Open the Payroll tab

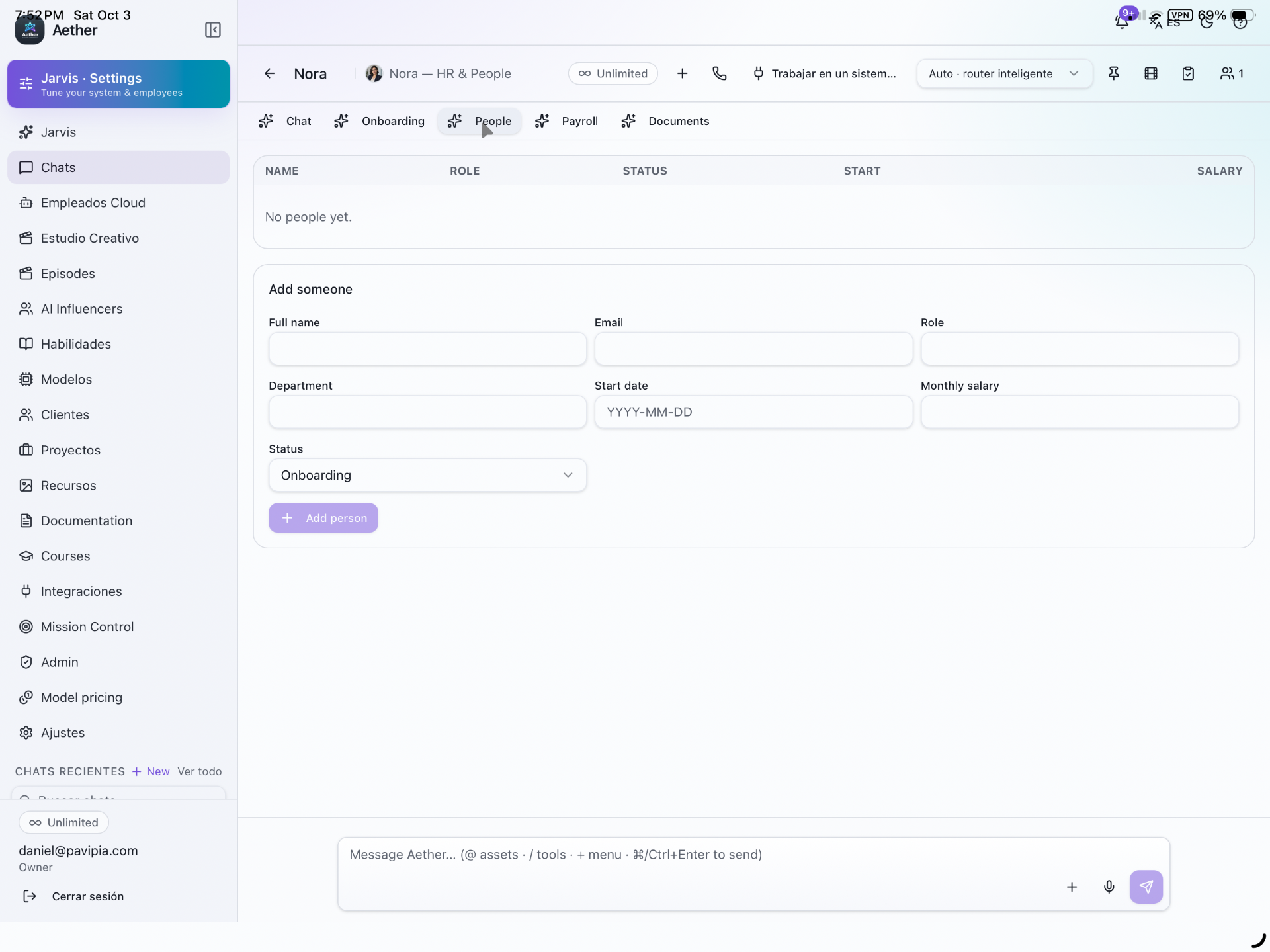[x=567, y=121]
